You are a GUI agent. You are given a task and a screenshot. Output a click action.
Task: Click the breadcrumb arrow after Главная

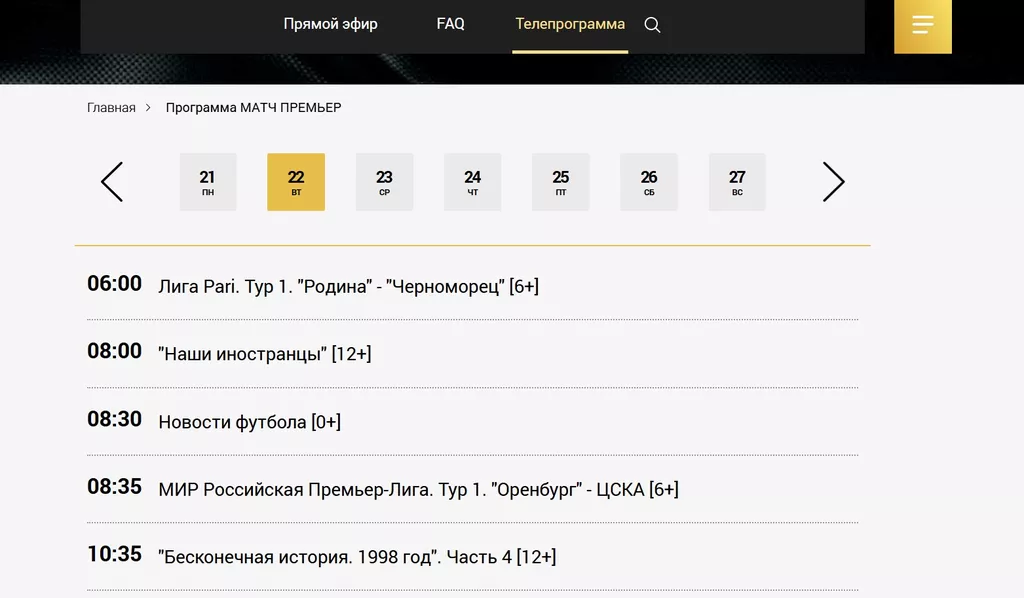click(148, 107)
